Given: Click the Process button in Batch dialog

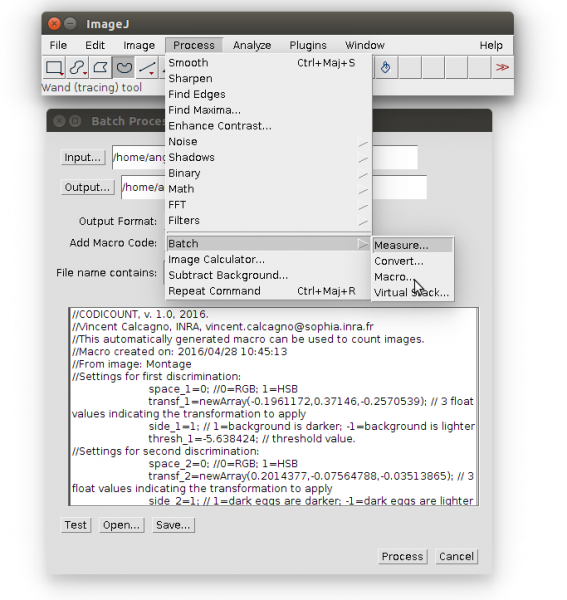Looking at the screenshot, I should coord(402,556).
